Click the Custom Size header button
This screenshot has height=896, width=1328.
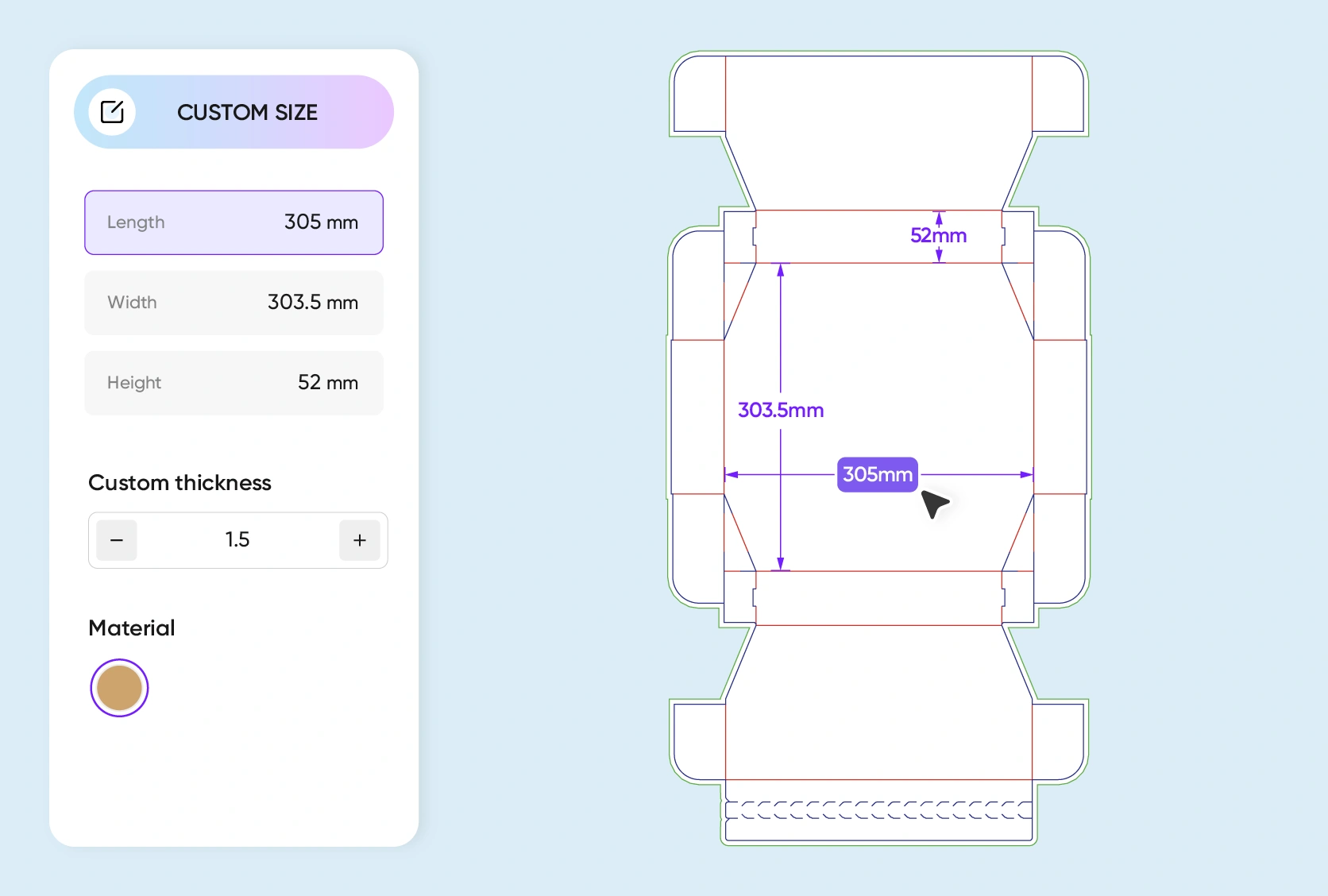pyautogui.click(x=234, y=112)
